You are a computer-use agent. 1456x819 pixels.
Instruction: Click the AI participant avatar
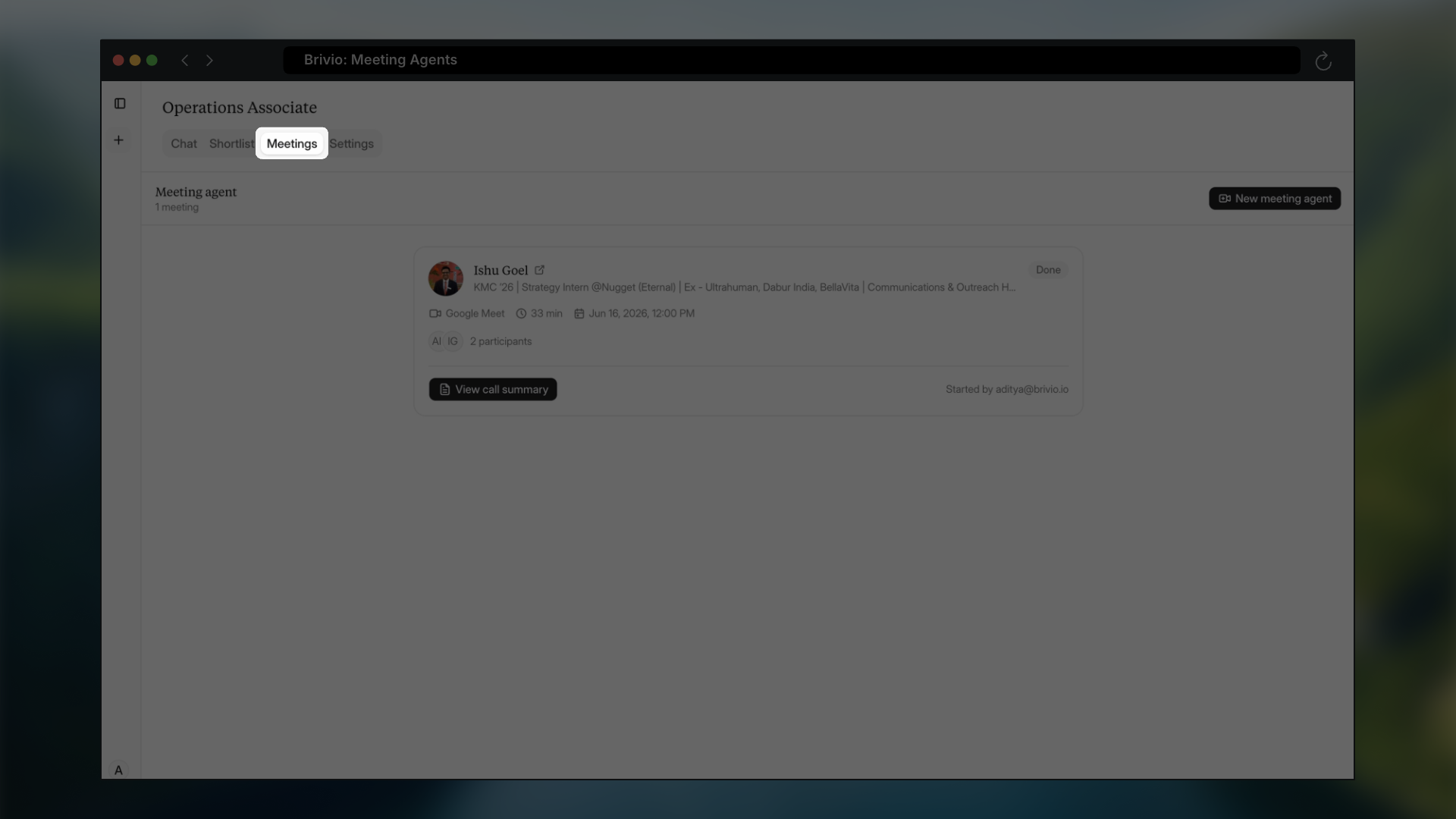coord(436,341)
